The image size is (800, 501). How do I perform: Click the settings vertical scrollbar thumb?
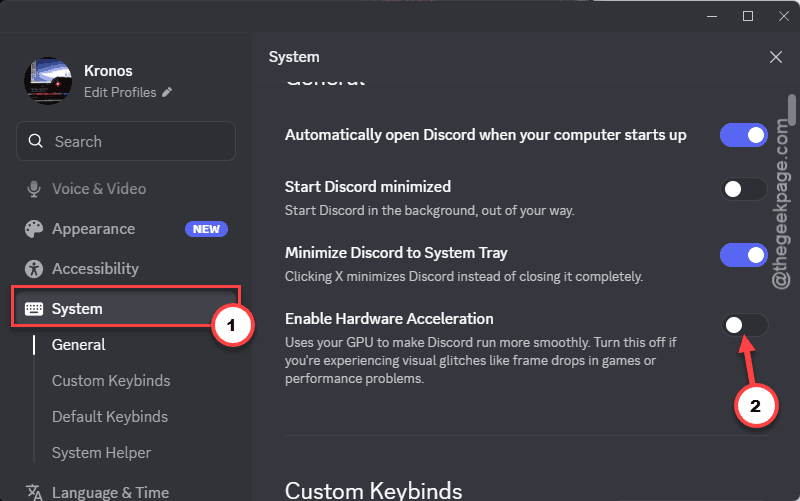pyautogui.click(x=791, y=109)
